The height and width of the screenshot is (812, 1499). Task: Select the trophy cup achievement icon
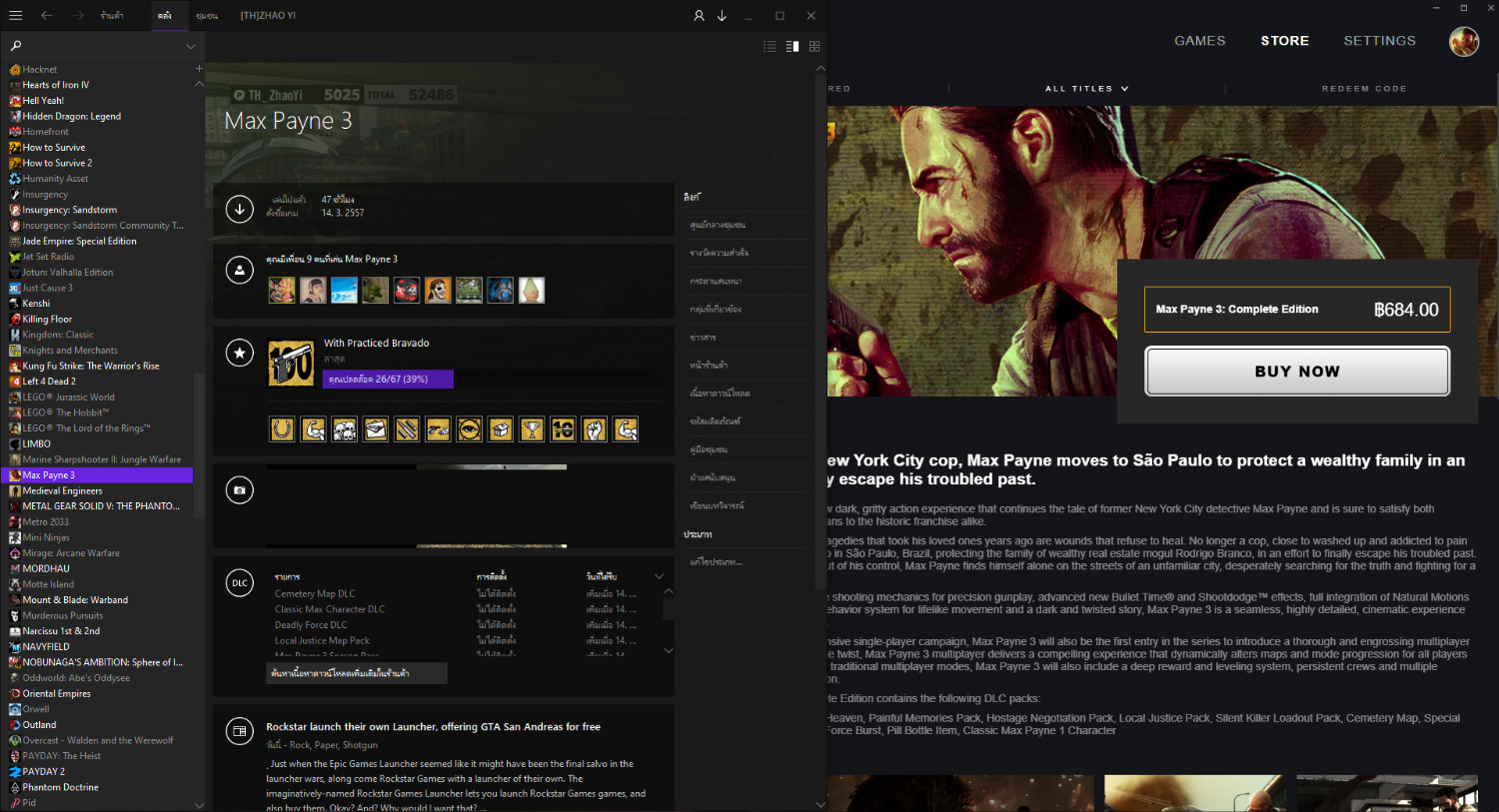(532, 429)
